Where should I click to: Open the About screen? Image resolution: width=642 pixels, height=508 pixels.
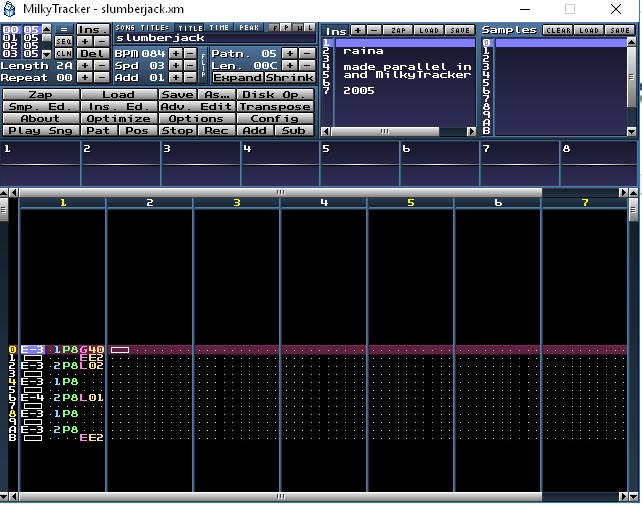(41, 118)
